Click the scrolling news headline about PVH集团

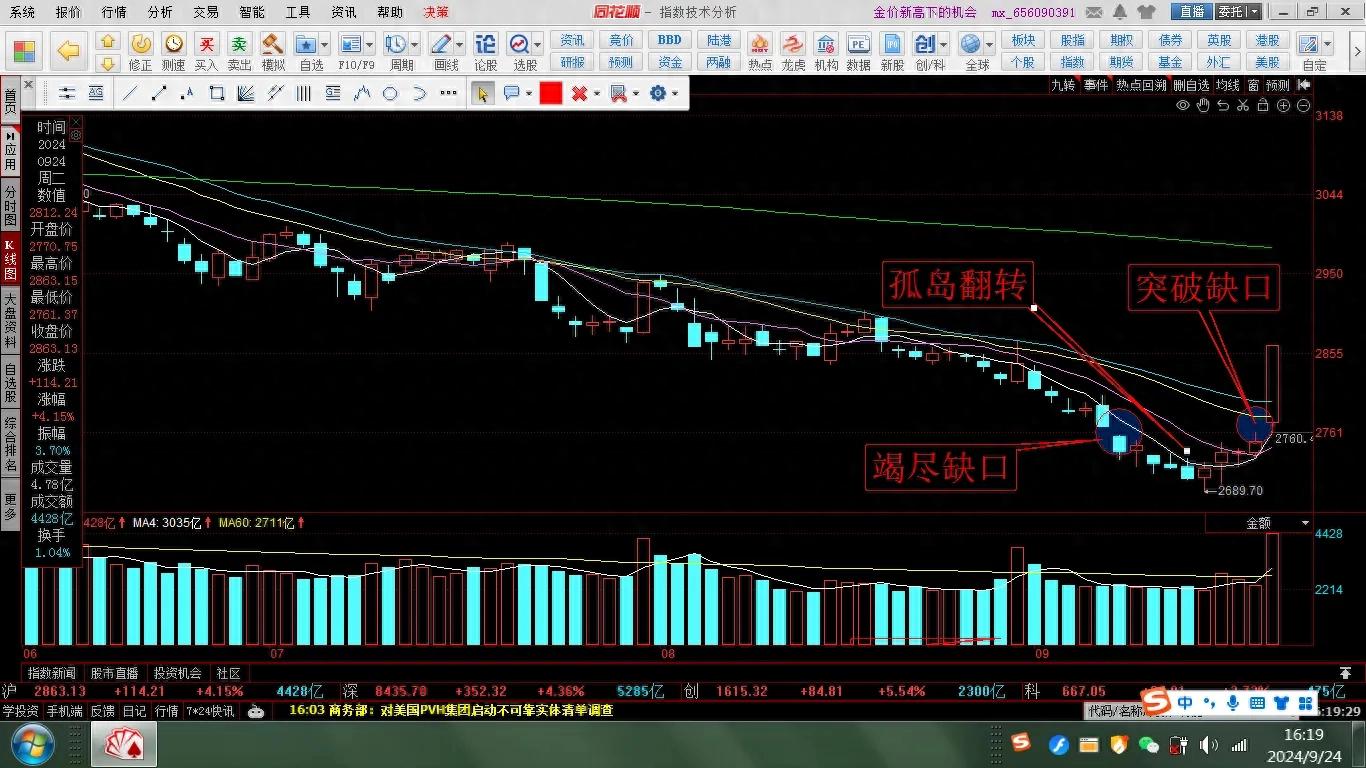pyautogui.click(x=450, y=711)
